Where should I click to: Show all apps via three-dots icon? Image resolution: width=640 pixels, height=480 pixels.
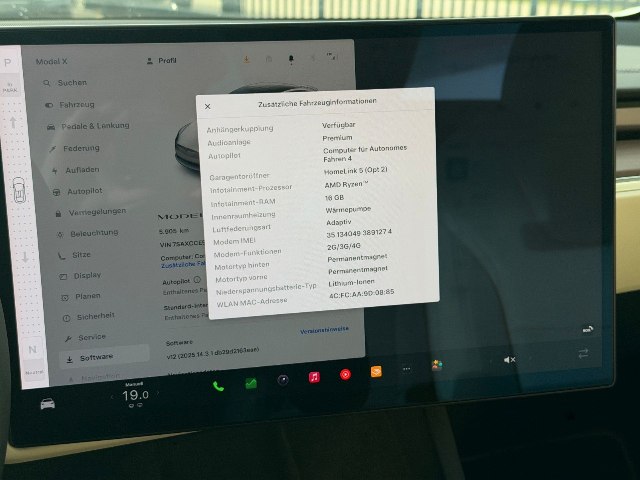pos(407,369)
